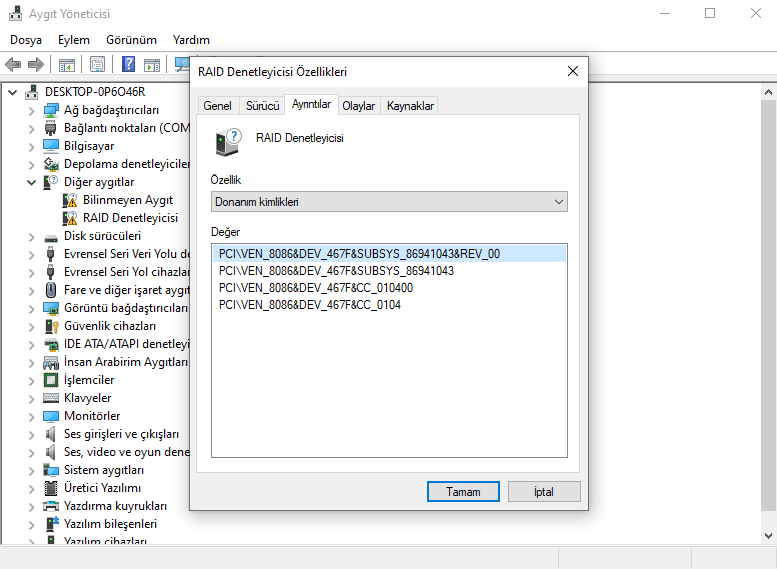Click the device tree scrollbar down arrow

768,536
